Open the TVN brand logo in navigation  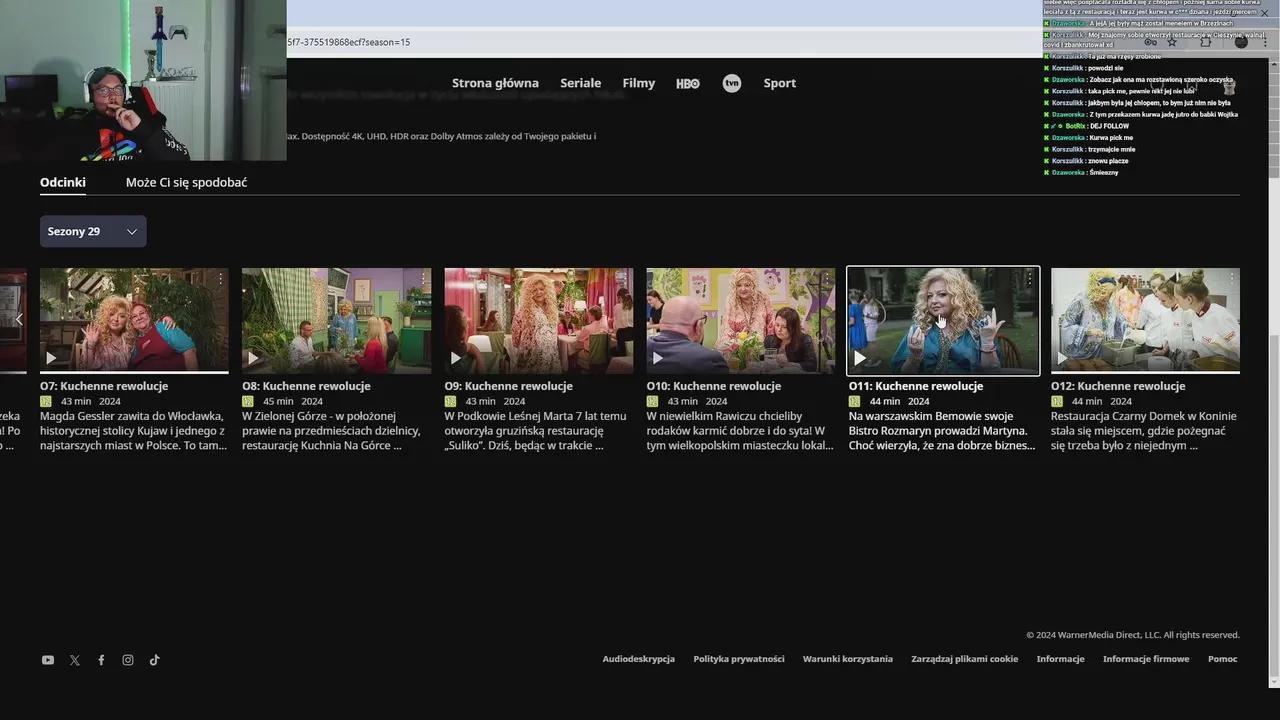point(732,83)
